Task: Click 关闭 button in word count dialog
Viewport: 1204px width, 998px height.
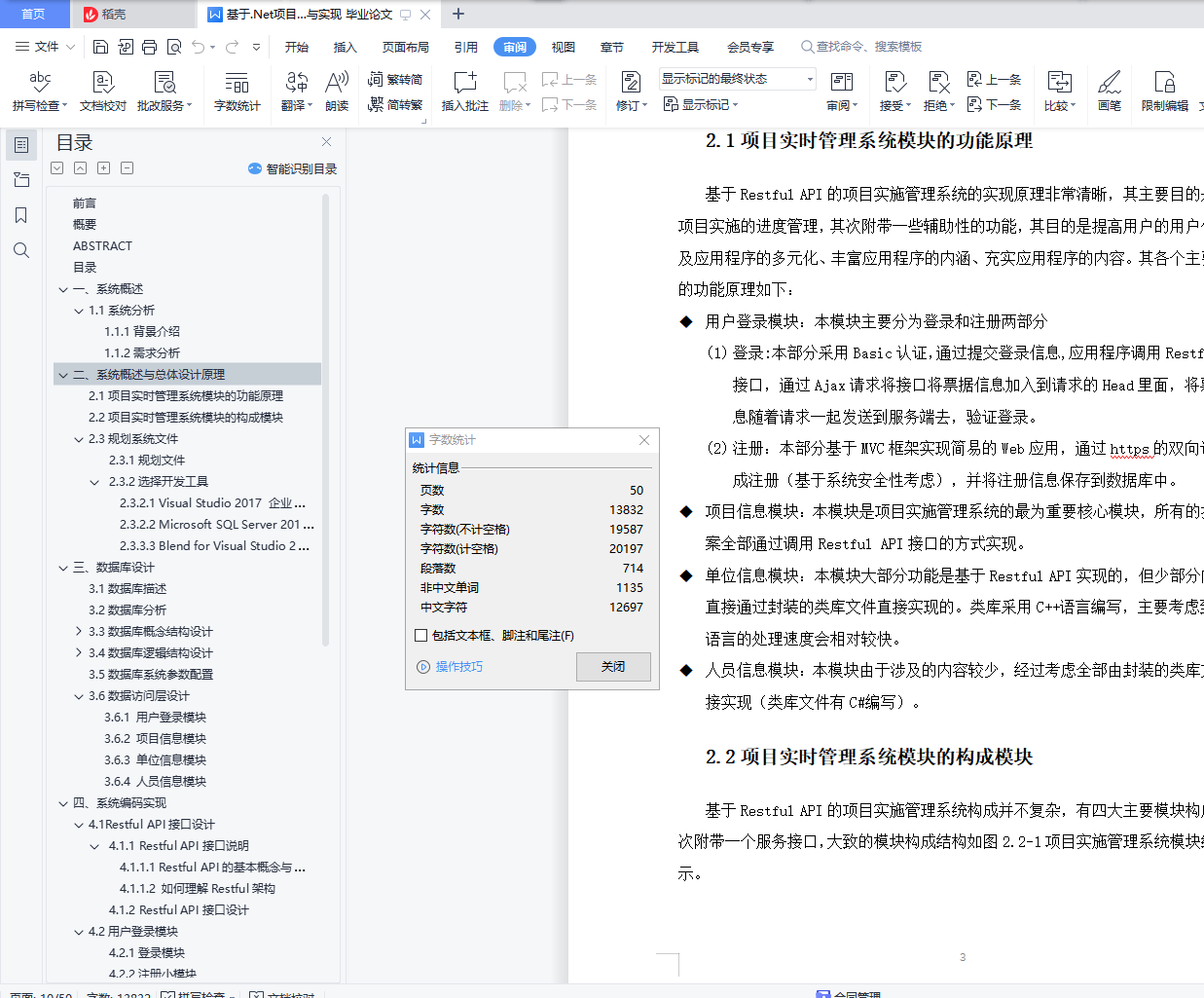Action: (x=613, y=667)
